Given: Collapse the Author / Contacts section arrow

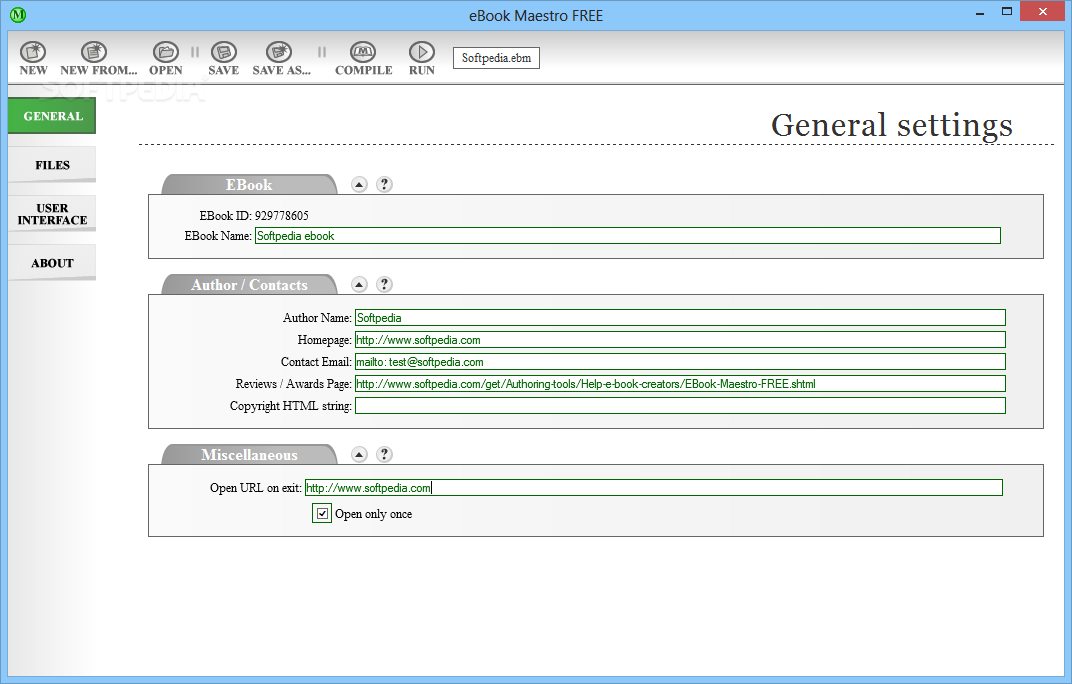Looking at the screenshot, I should [x=359, y=284].
